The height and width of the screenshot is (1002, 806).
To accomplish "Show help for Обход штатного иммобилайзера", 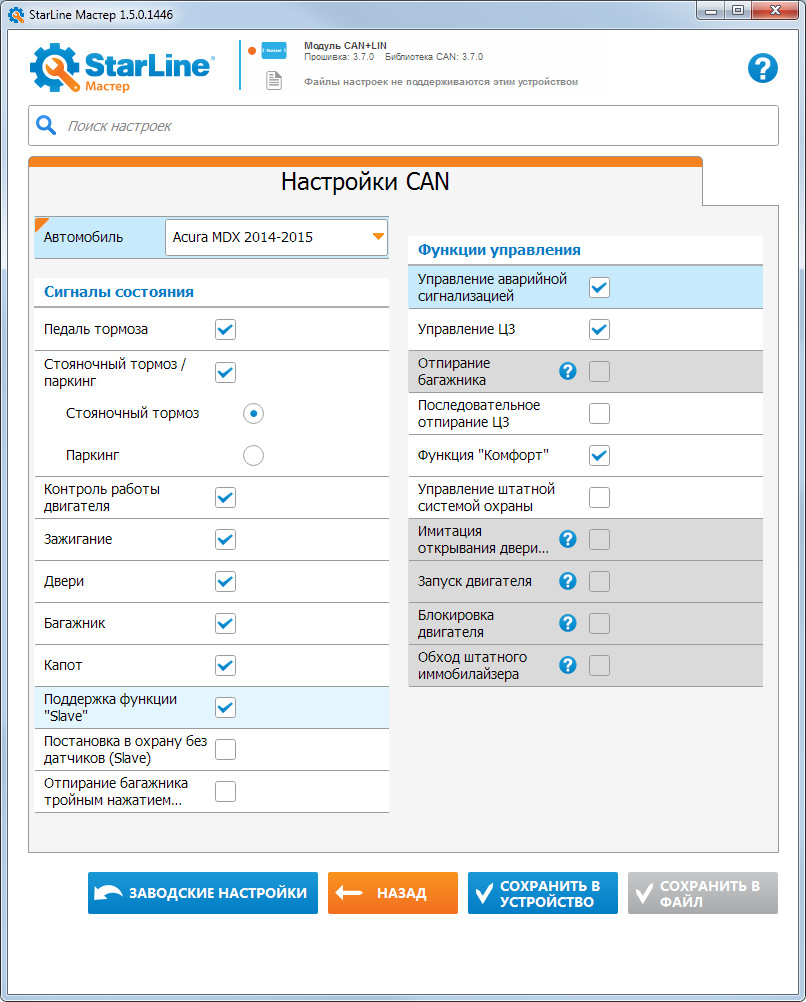I will pyautogui.click(x=568, y=665).
